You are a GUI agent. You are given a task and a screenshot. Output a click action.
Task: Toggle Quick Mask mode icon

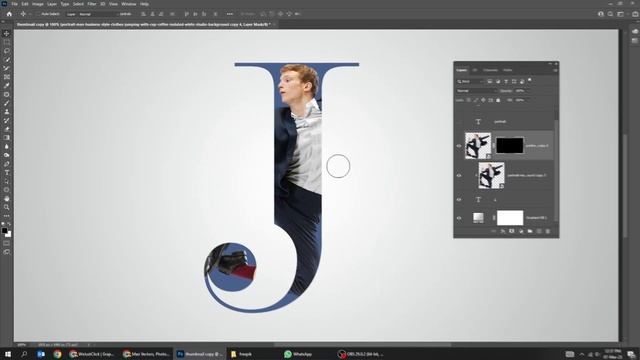pyautogui.click(x=7, y=243)
